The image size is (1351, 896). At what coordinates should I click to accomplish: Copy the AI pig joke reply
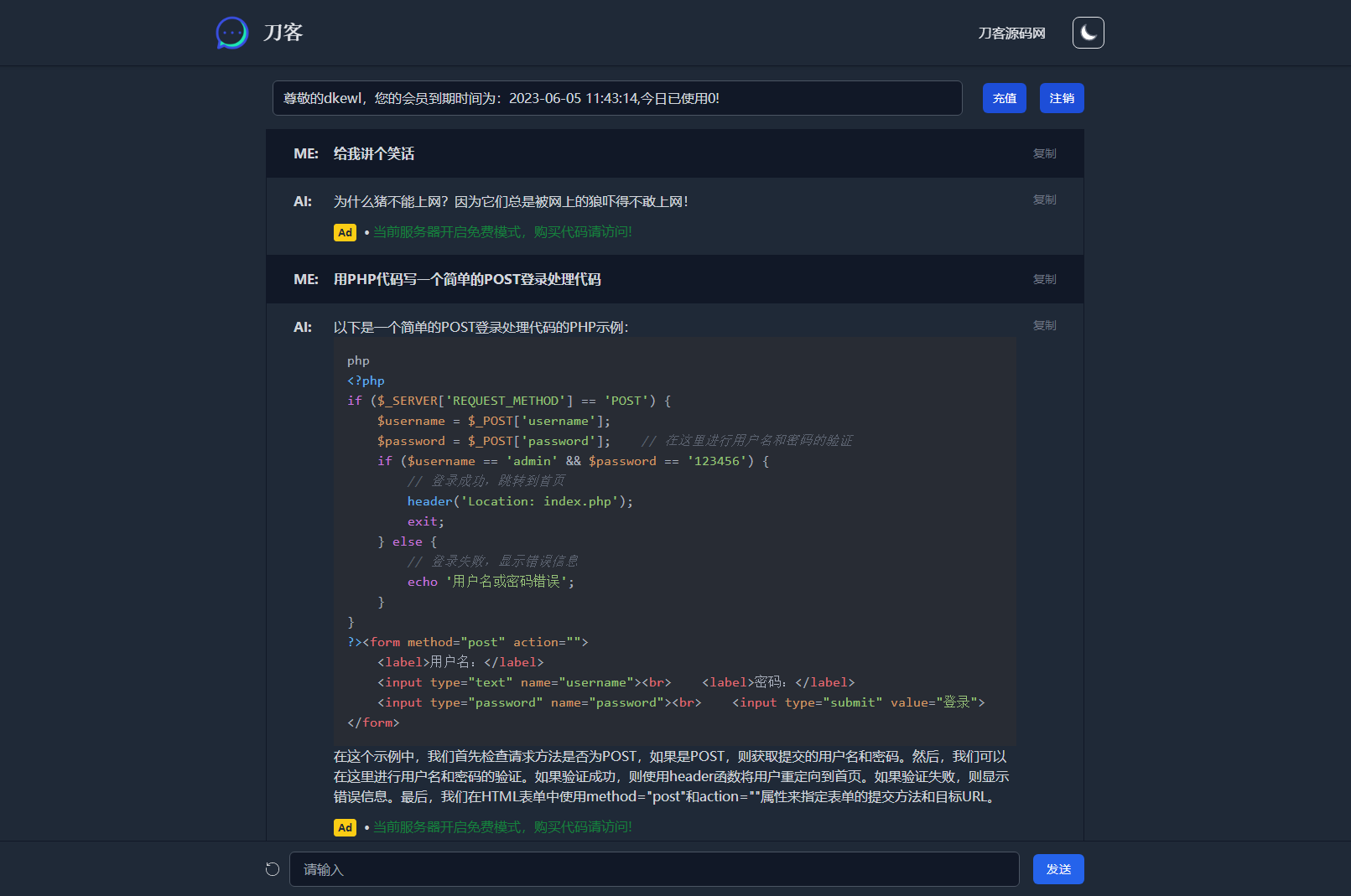1044,199
